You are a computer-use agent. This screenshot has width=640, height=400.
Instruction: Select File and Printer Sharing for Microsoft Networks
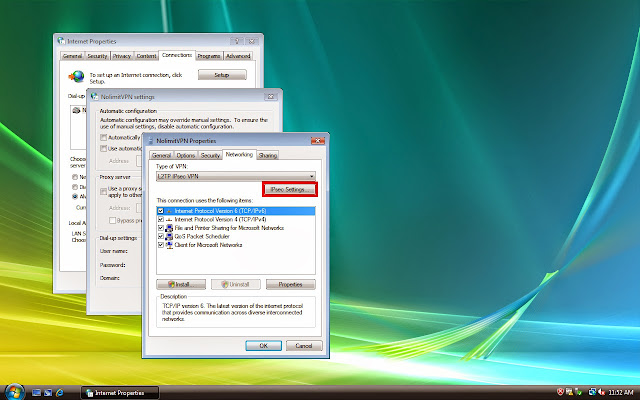[x=236, y=228]
